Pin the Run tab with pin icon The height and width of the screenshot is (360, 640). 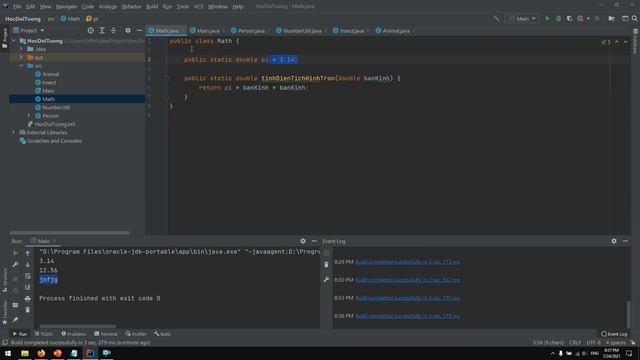tap(16, 320)
